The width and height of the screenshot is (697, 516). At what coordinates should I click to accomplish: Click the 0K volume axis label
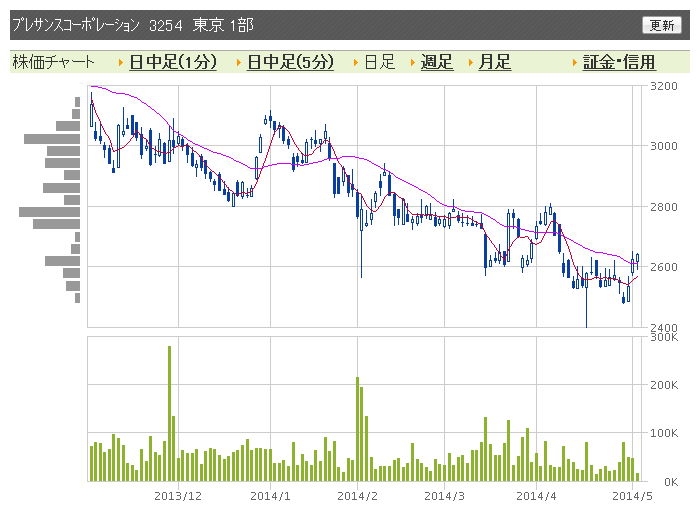671,482
